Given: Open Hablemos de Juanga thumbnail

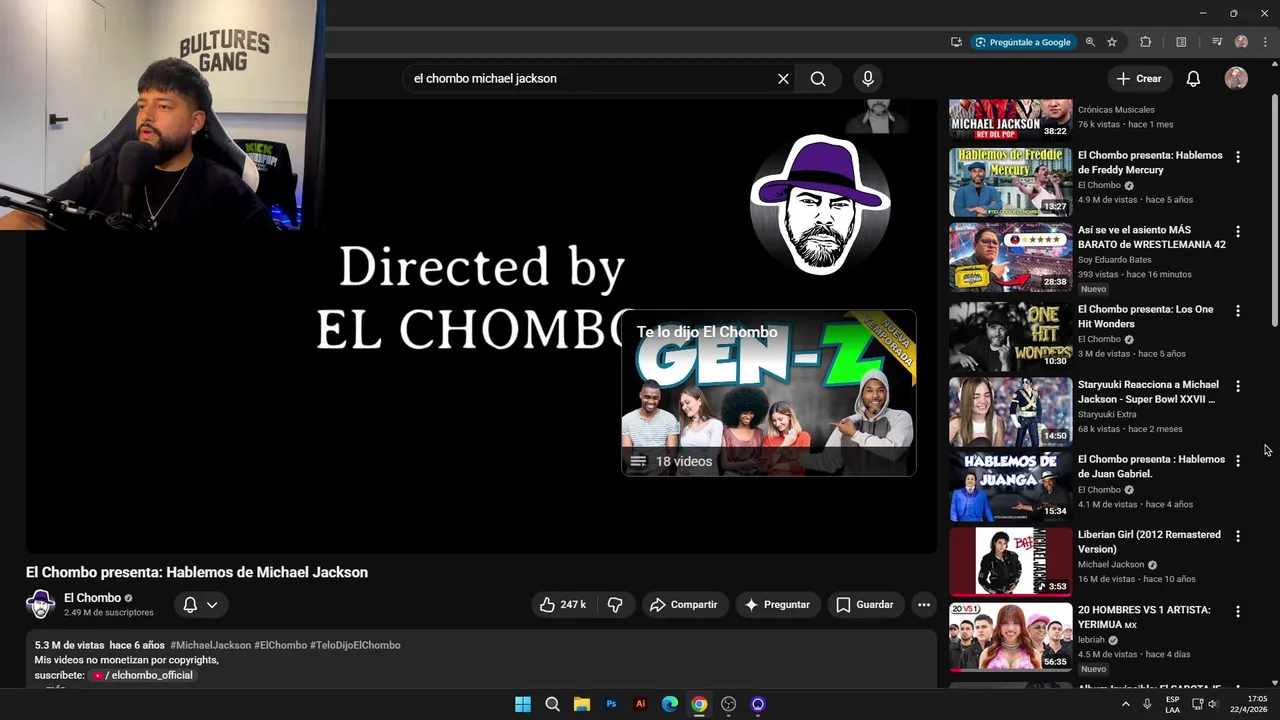Looking at the screenshot, I should coord(1010,487).
